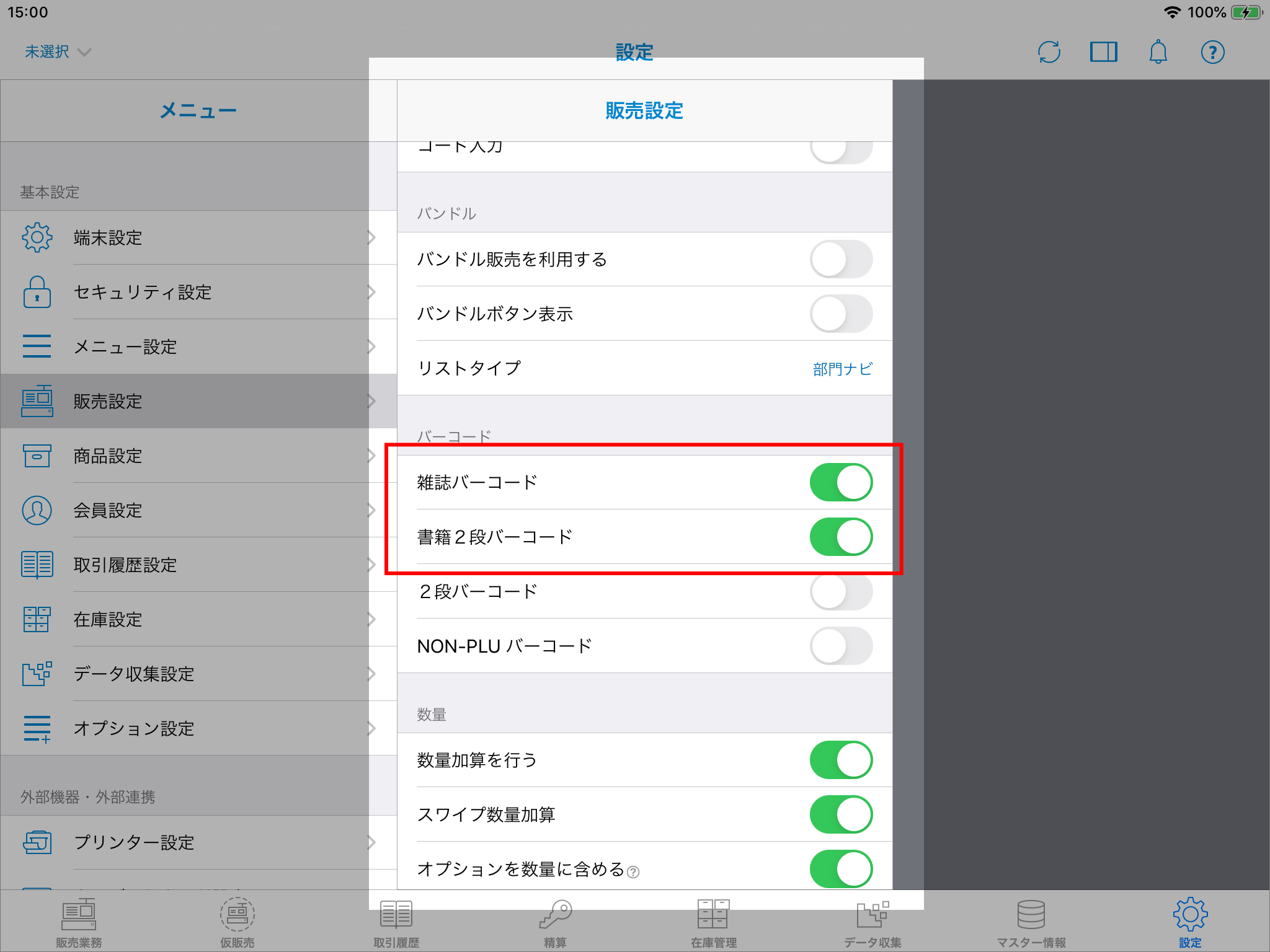Disable the 雑誌バーコード switch
Image resolution: width=1270 pixels, height=952 pixels.
841,482
